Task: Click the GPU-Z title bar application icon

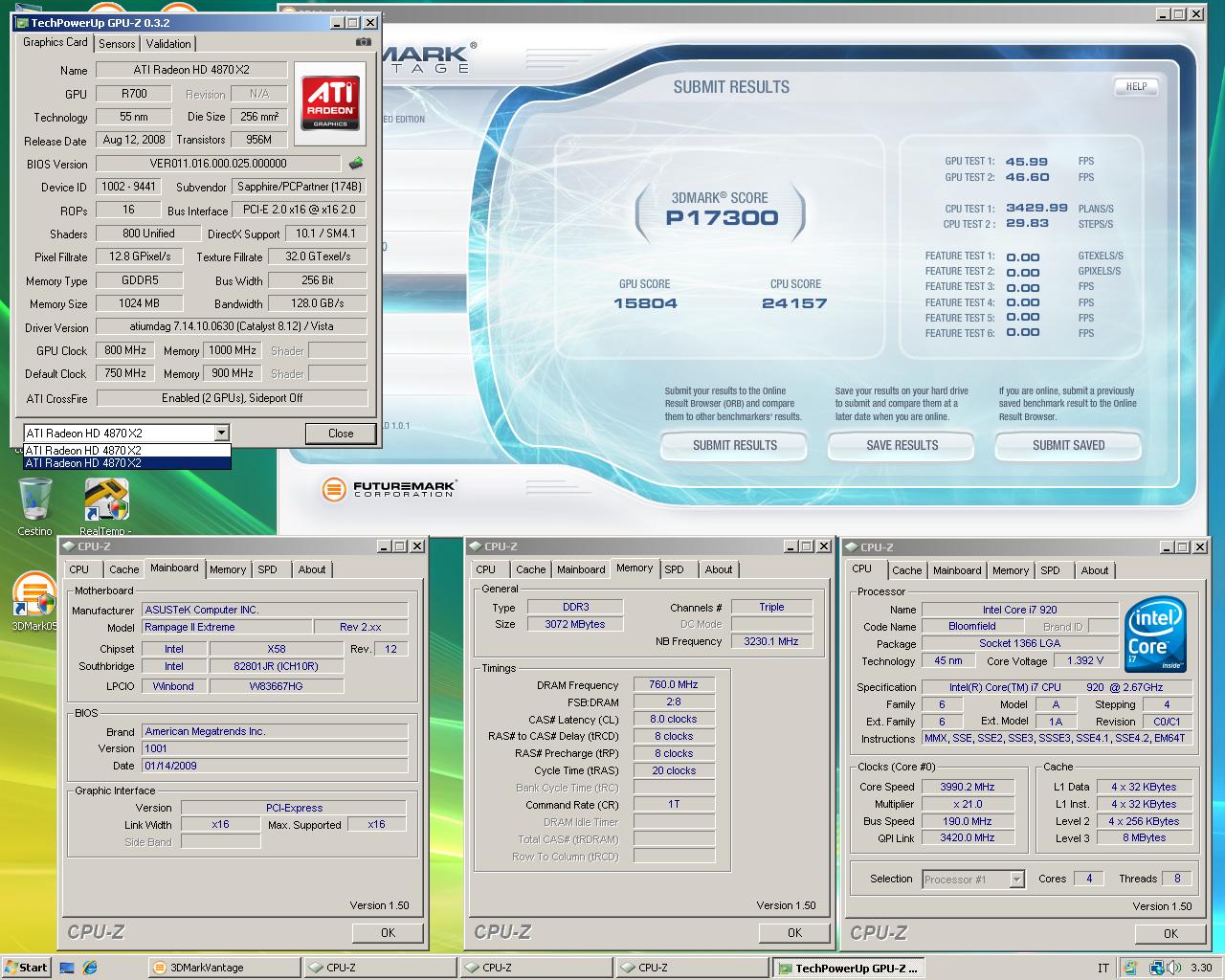Action: 23,22
